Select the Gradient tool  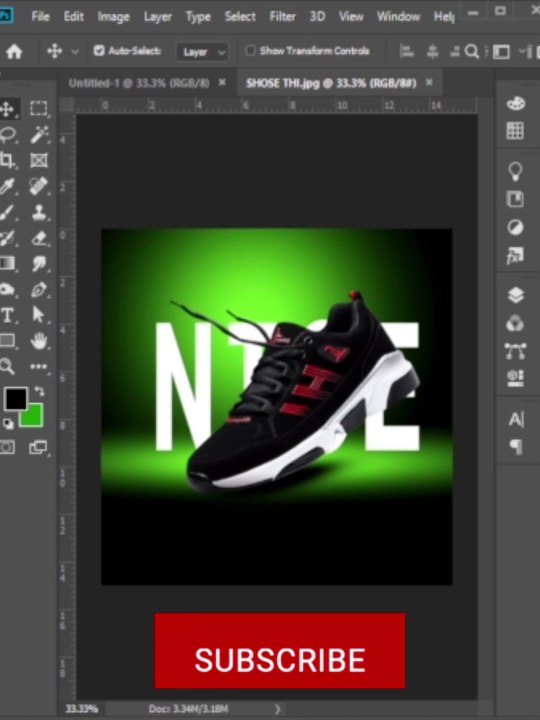tap(7, 263)
